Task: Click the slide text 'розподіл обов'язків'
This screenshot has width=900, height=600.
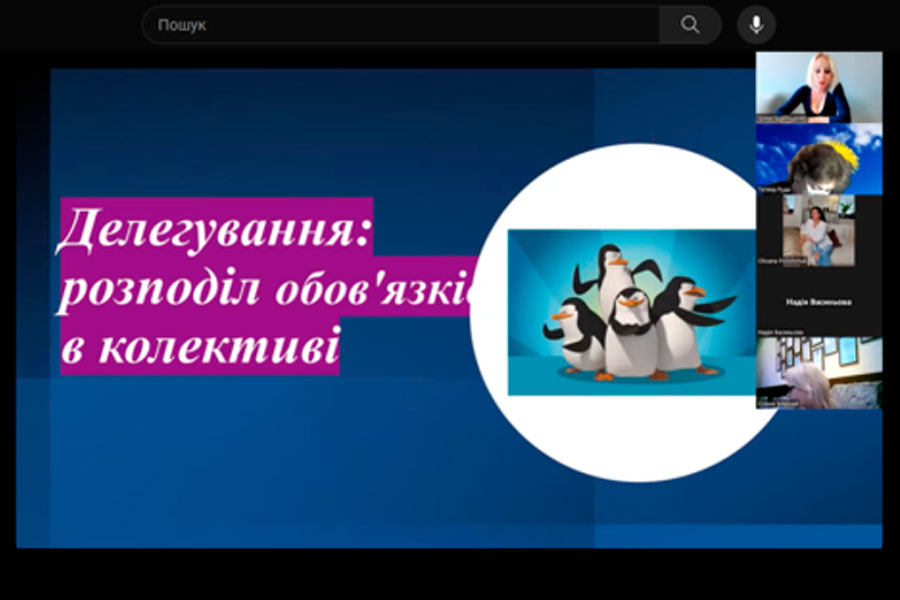Action: click(267, 287)
